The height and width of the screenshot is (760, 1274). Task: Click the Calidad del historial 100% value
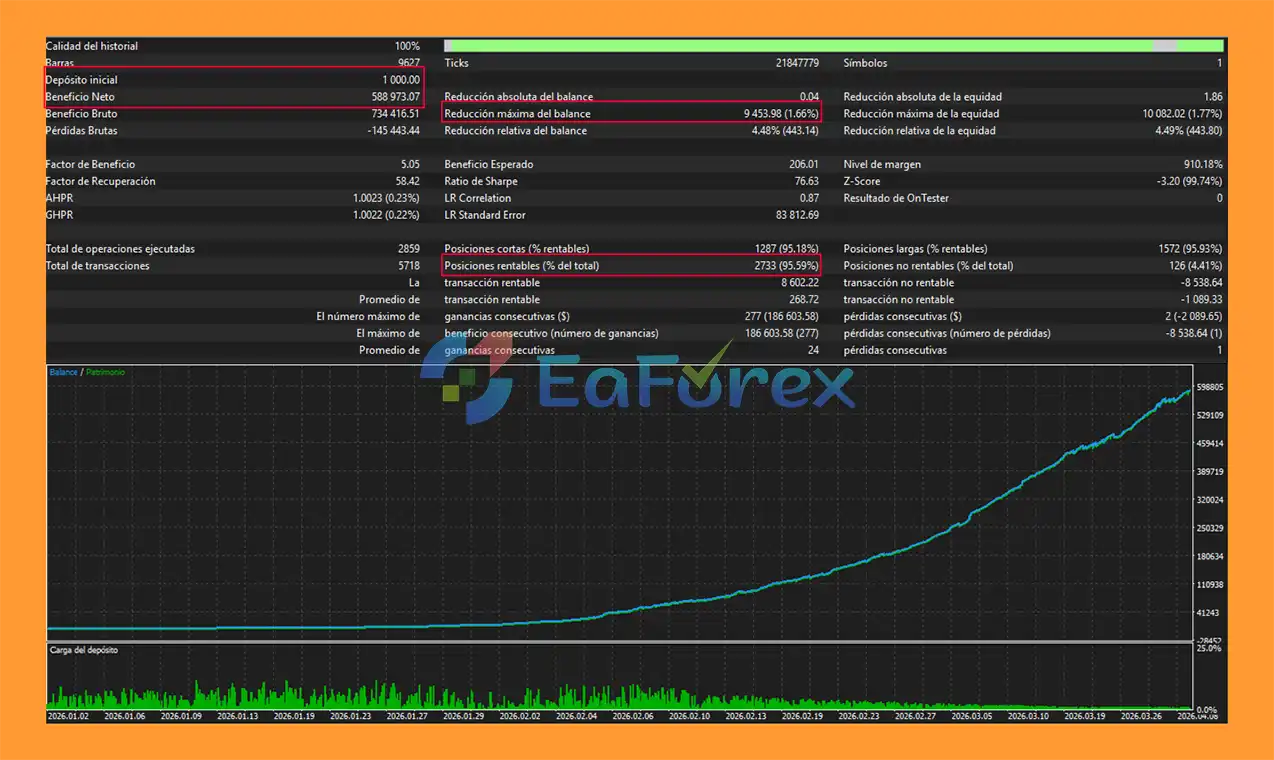(407, 46)
